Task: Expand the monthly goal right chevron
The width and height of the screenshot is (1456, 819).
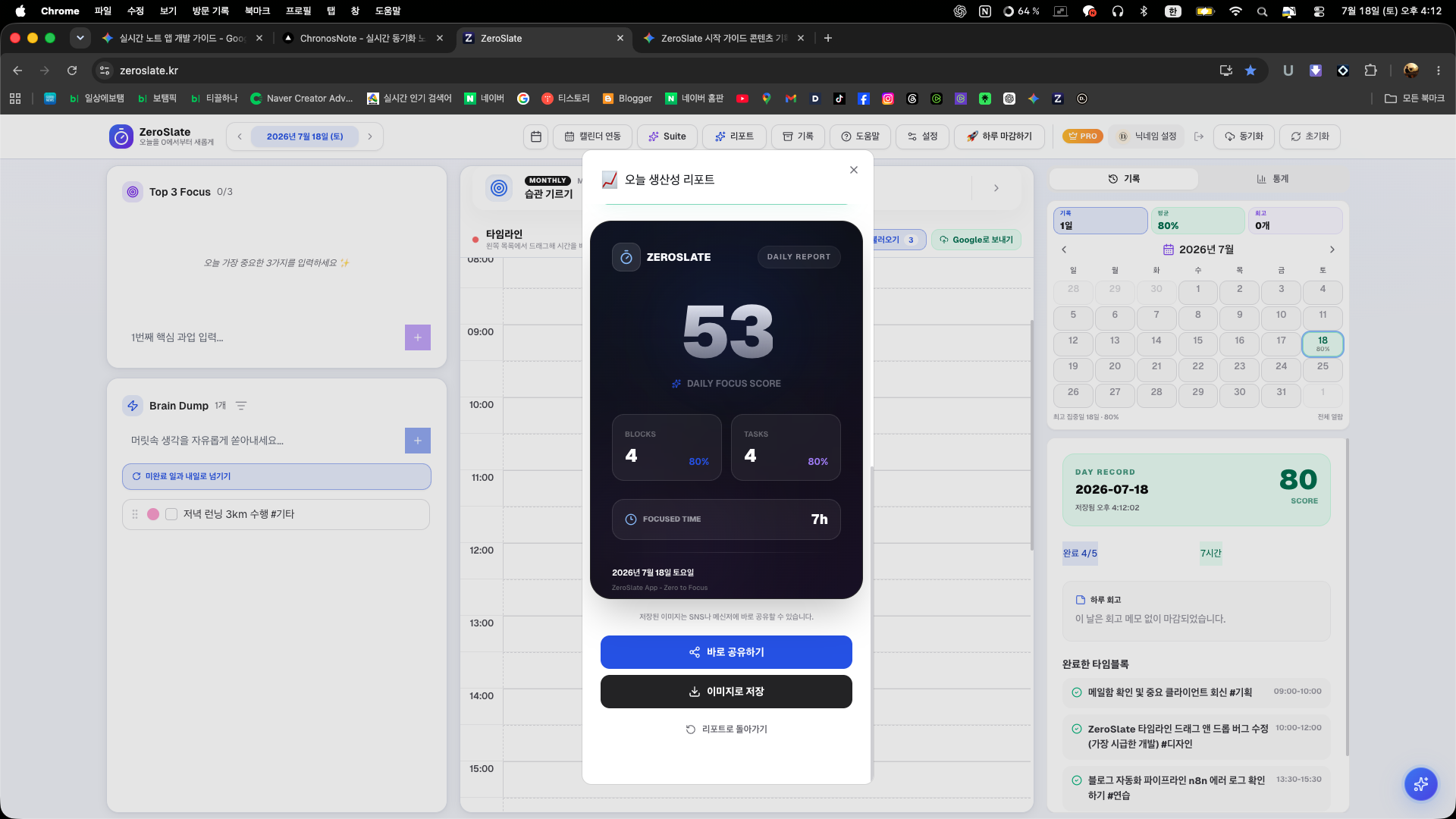Action: click(x=996, y=188)
